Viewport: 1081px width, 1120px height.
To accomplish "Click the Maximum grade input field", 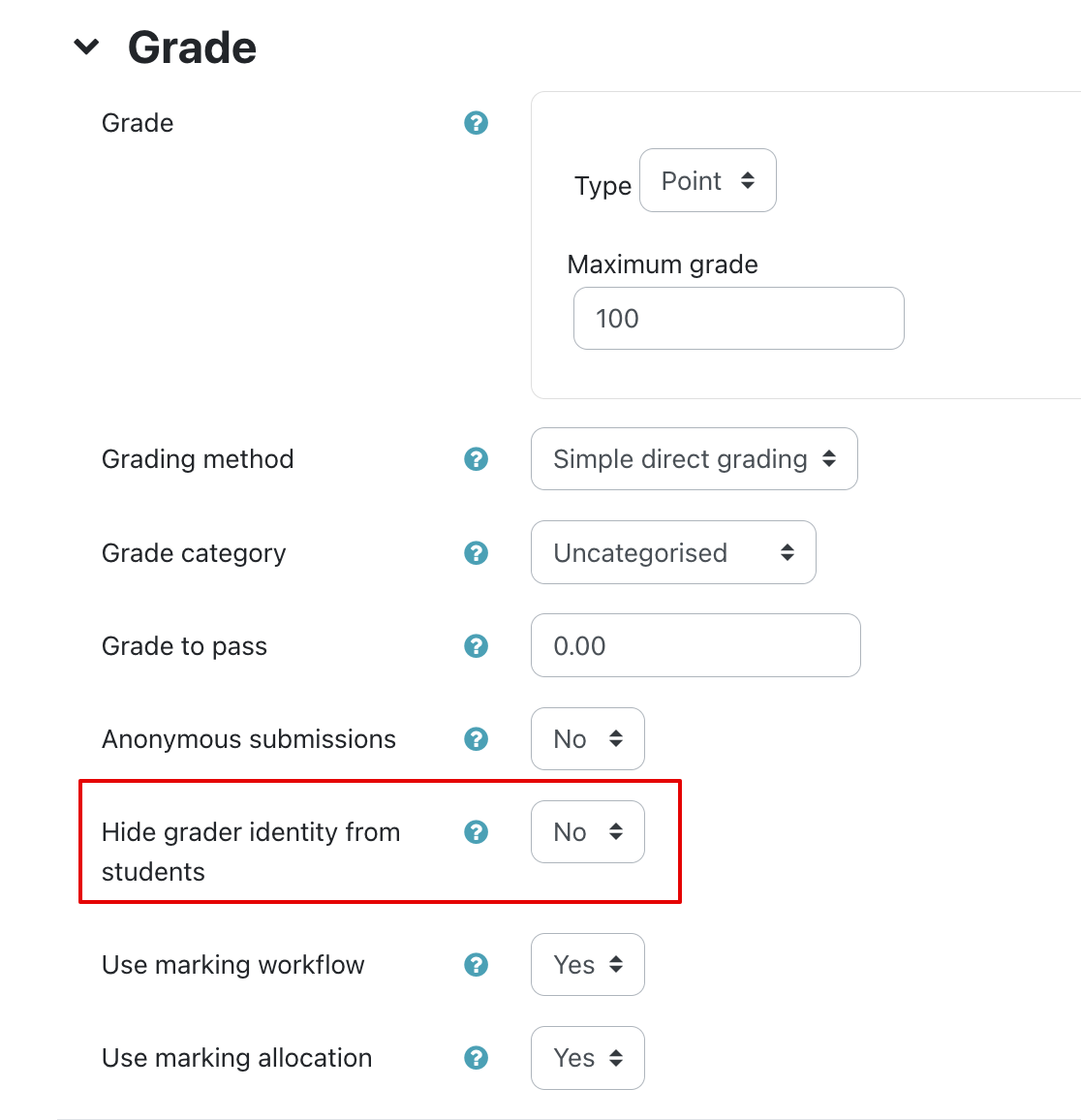I will pos(738,319).
